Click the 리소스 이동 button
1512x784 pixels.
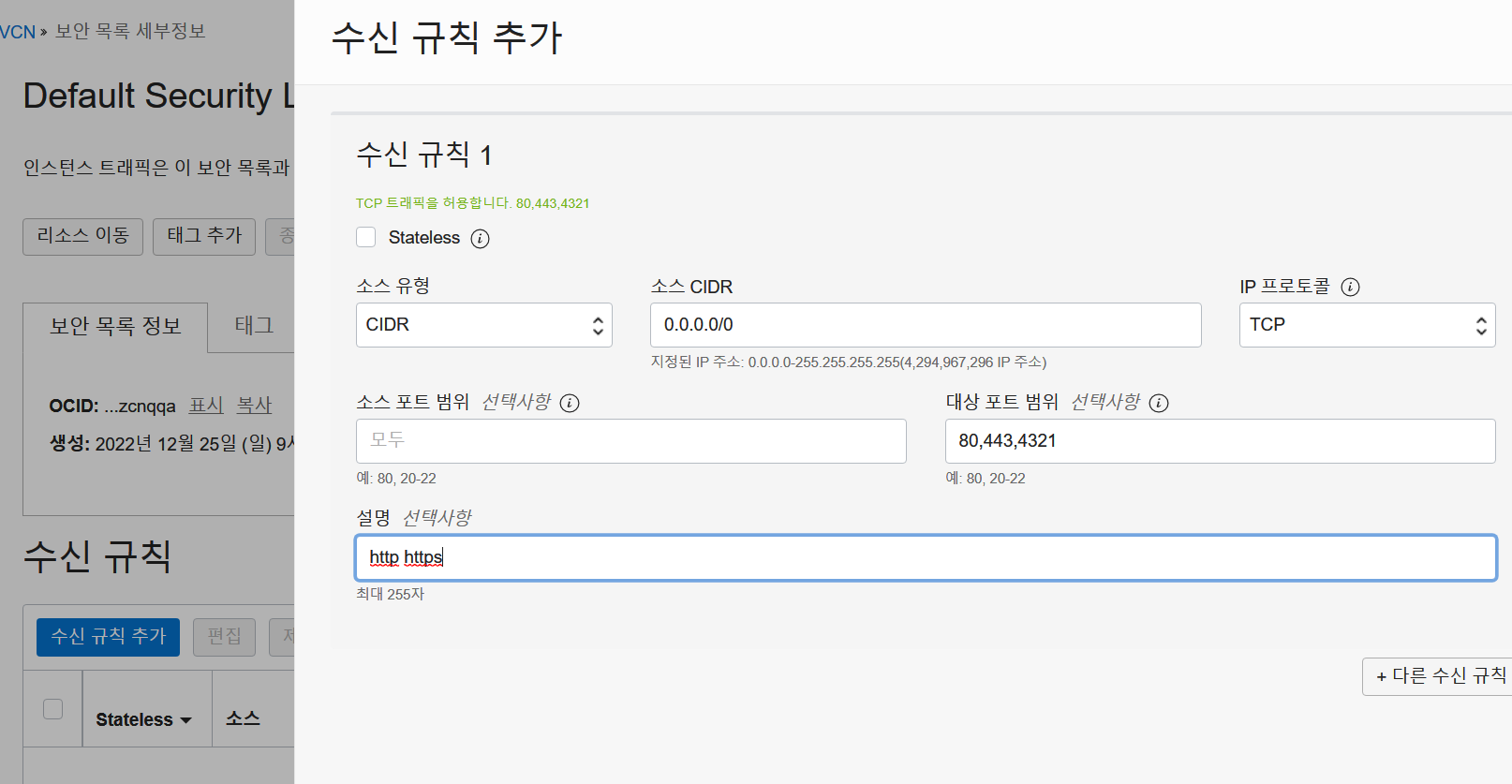point(82,236)
